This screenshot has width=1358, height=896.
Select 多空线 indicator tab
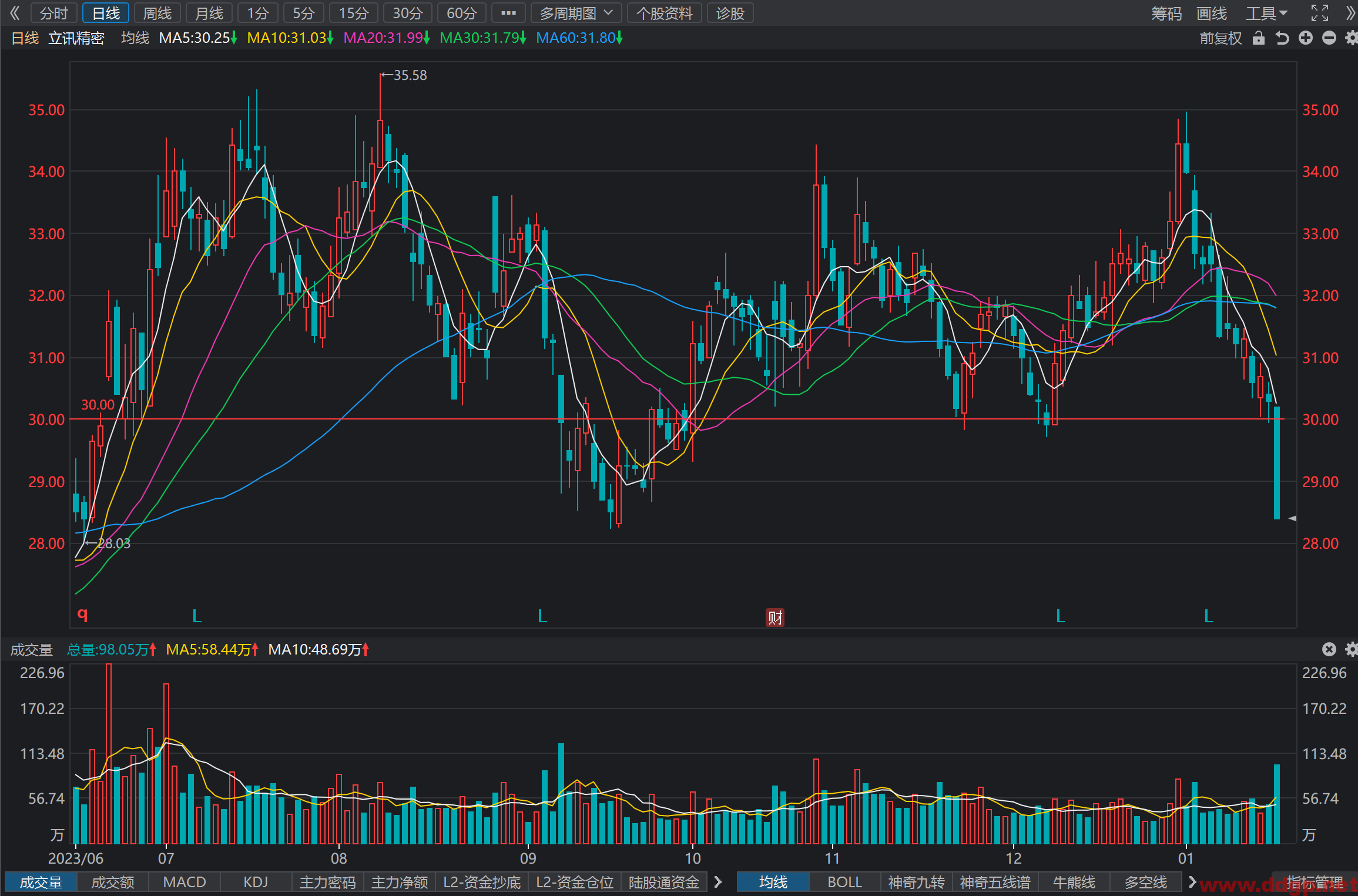[x=1146, y=882]
